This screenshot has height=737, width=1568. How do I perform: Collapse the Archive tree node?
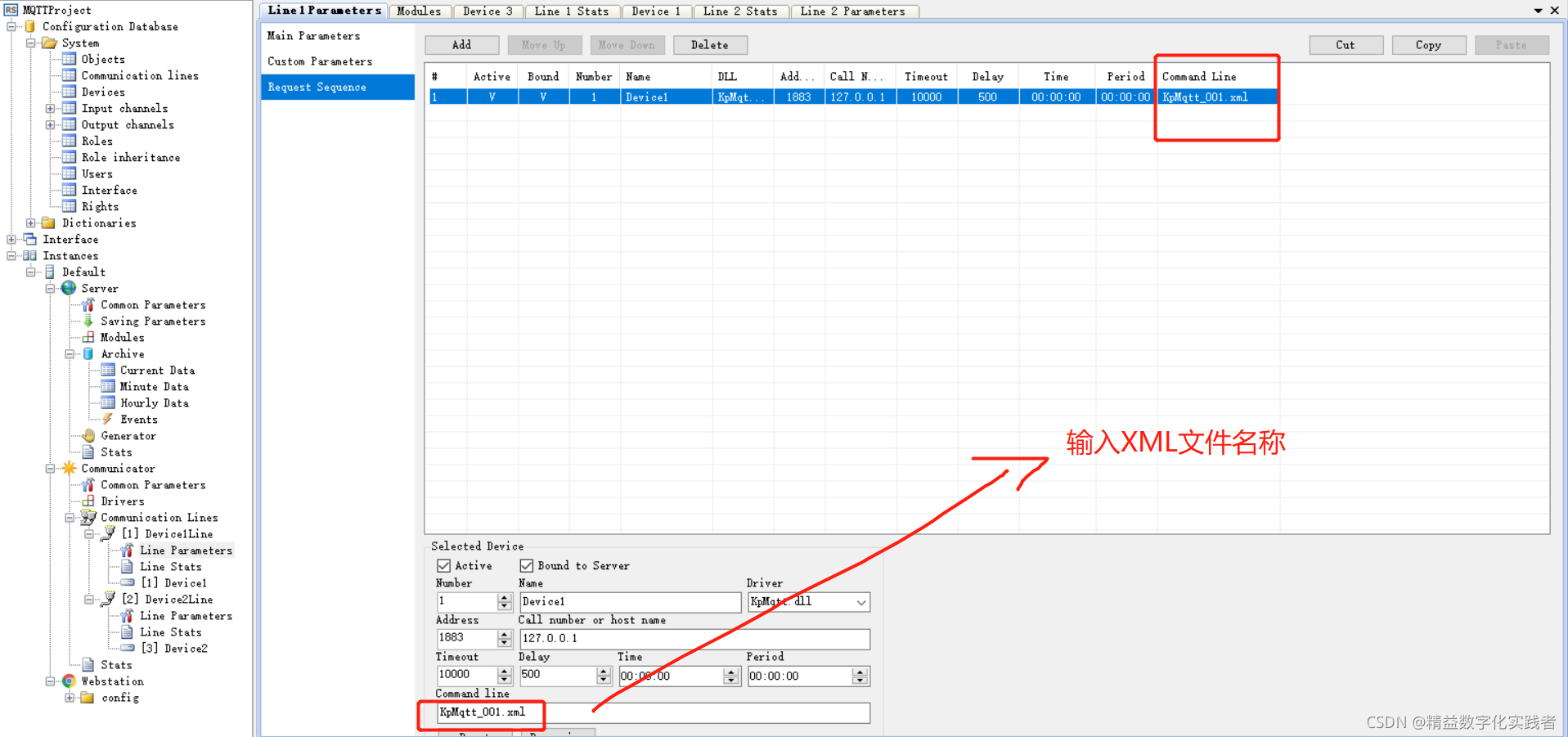point(70,353)
